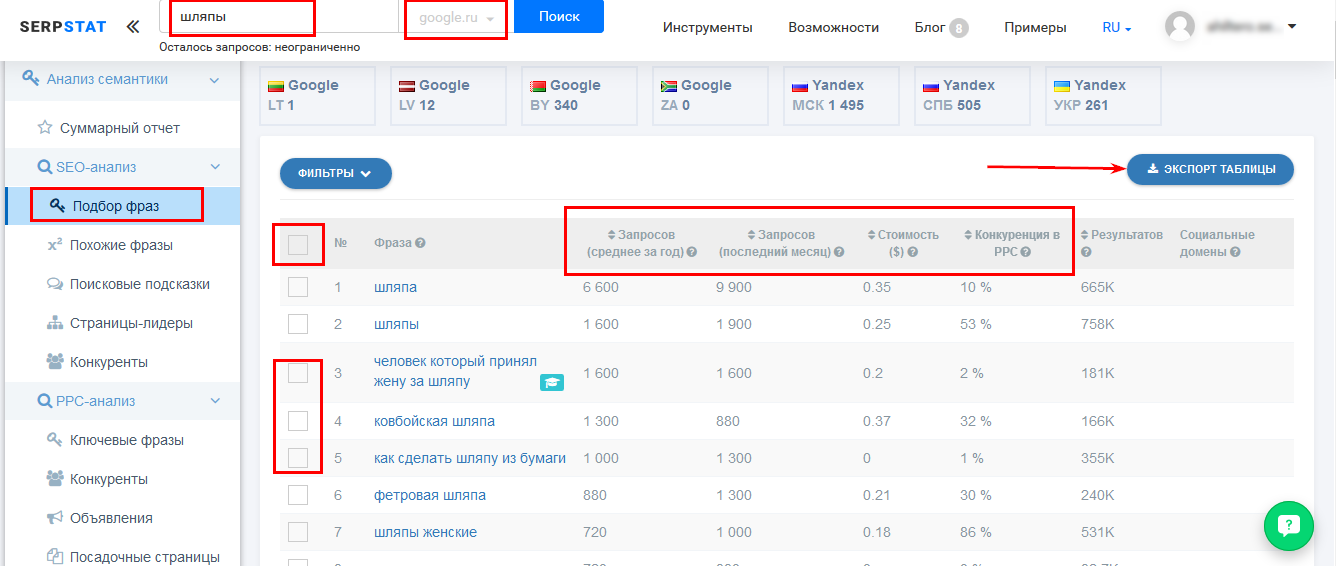Click green help chat bubble icon
The width and height of the screenshot is (1336, 566).
[1288, 525]
